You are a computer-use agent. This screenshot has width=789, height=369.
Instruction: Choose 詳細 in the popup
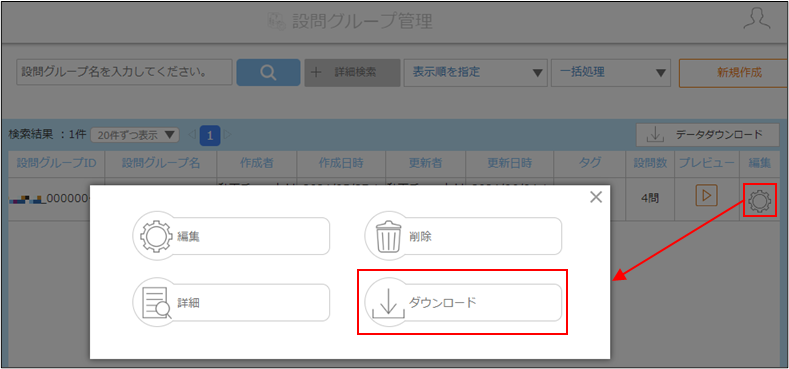[231, 303]
